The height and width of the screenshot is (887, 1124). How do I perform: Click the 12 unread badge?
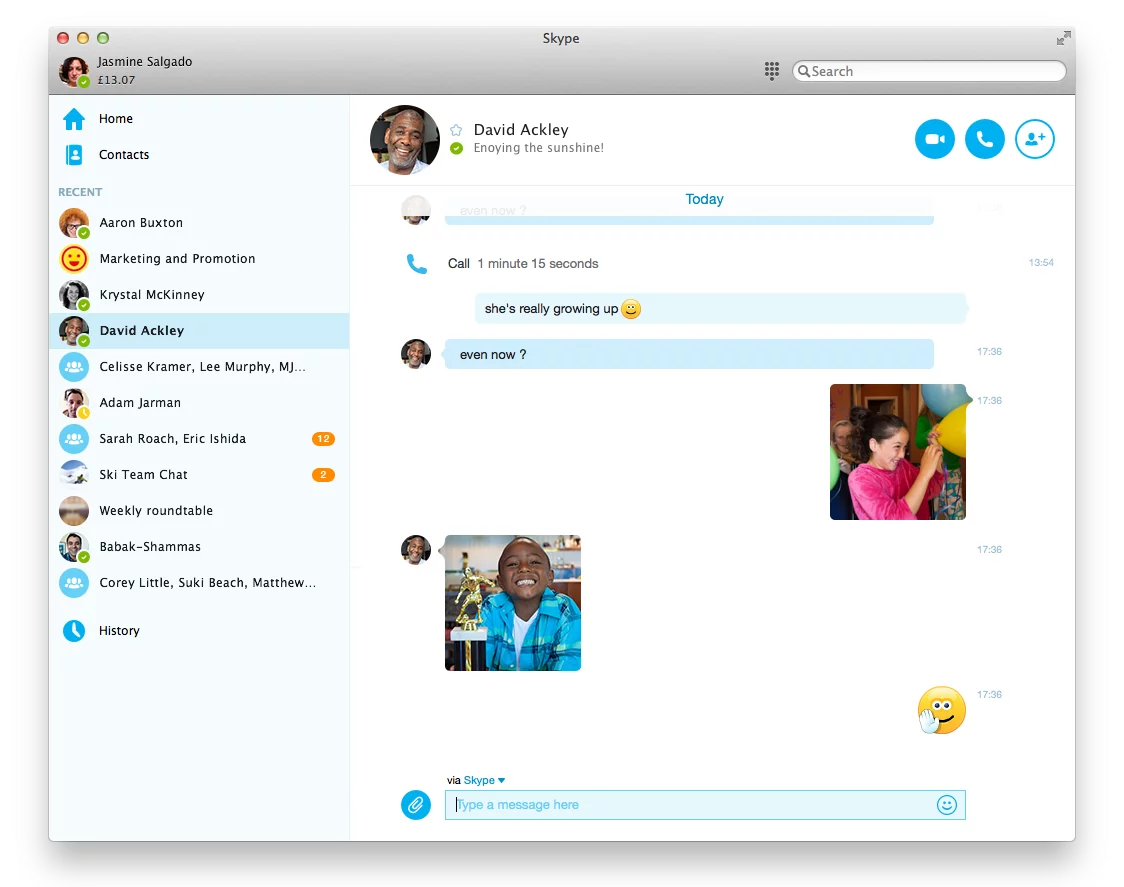323,439
